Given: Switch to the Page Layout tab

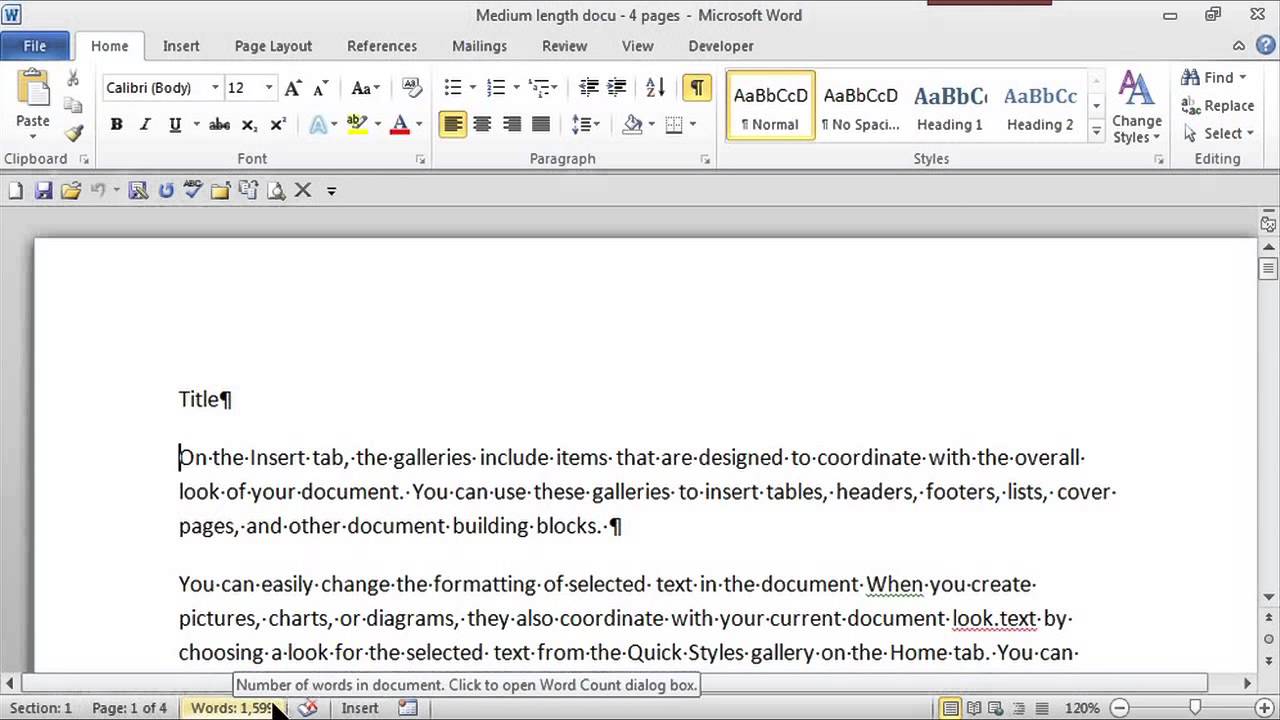Looking at the screenshot, I should click(273, 46).
